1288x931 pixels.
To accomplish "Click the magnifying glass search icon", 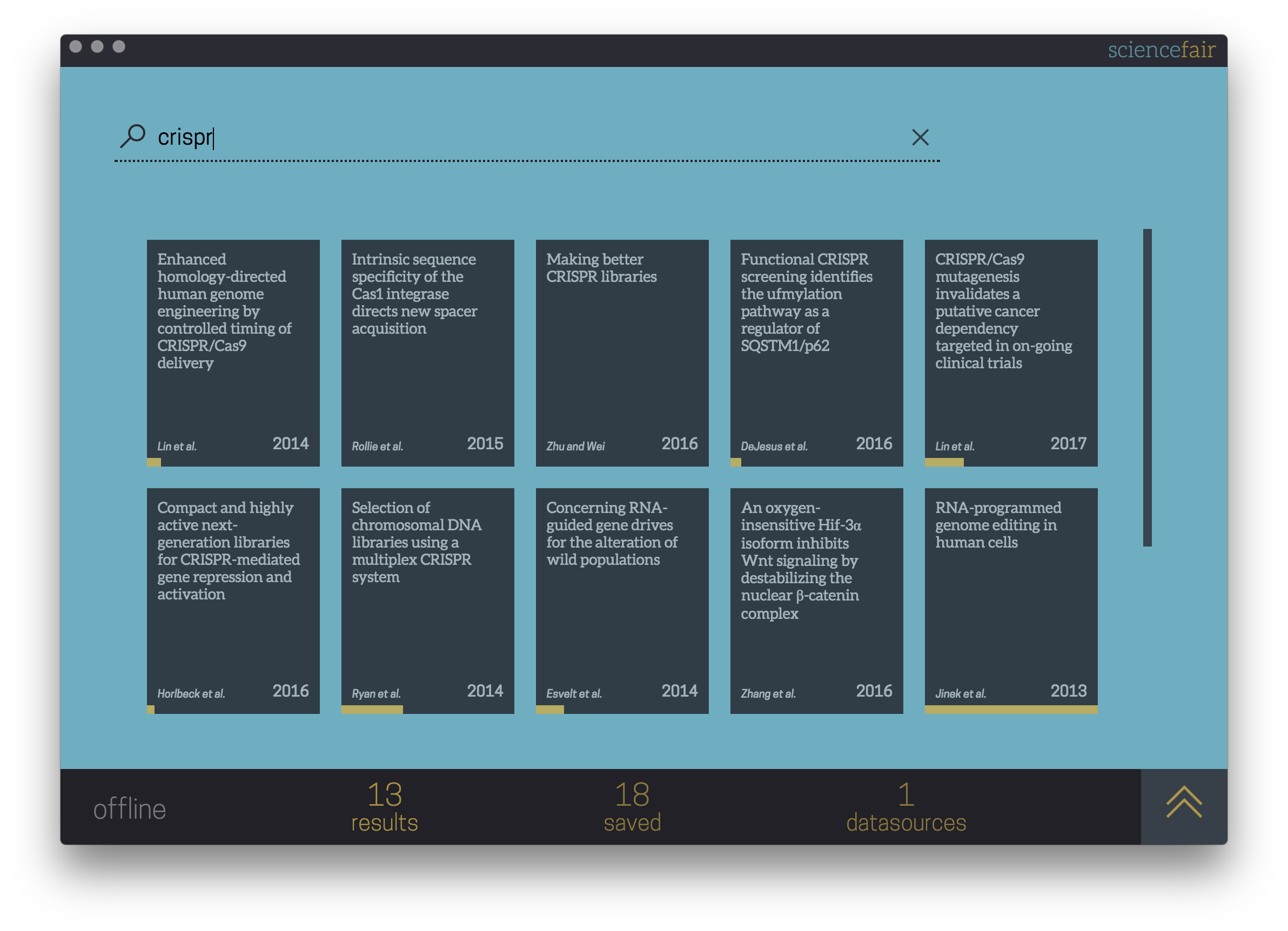I will 133,136.
